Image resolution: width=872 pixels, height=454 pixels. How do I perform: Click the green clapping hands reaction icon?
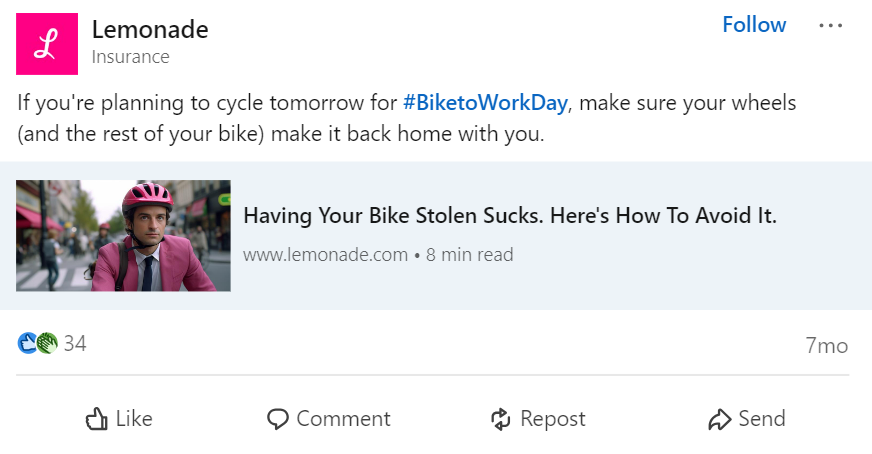pos(48,343)
